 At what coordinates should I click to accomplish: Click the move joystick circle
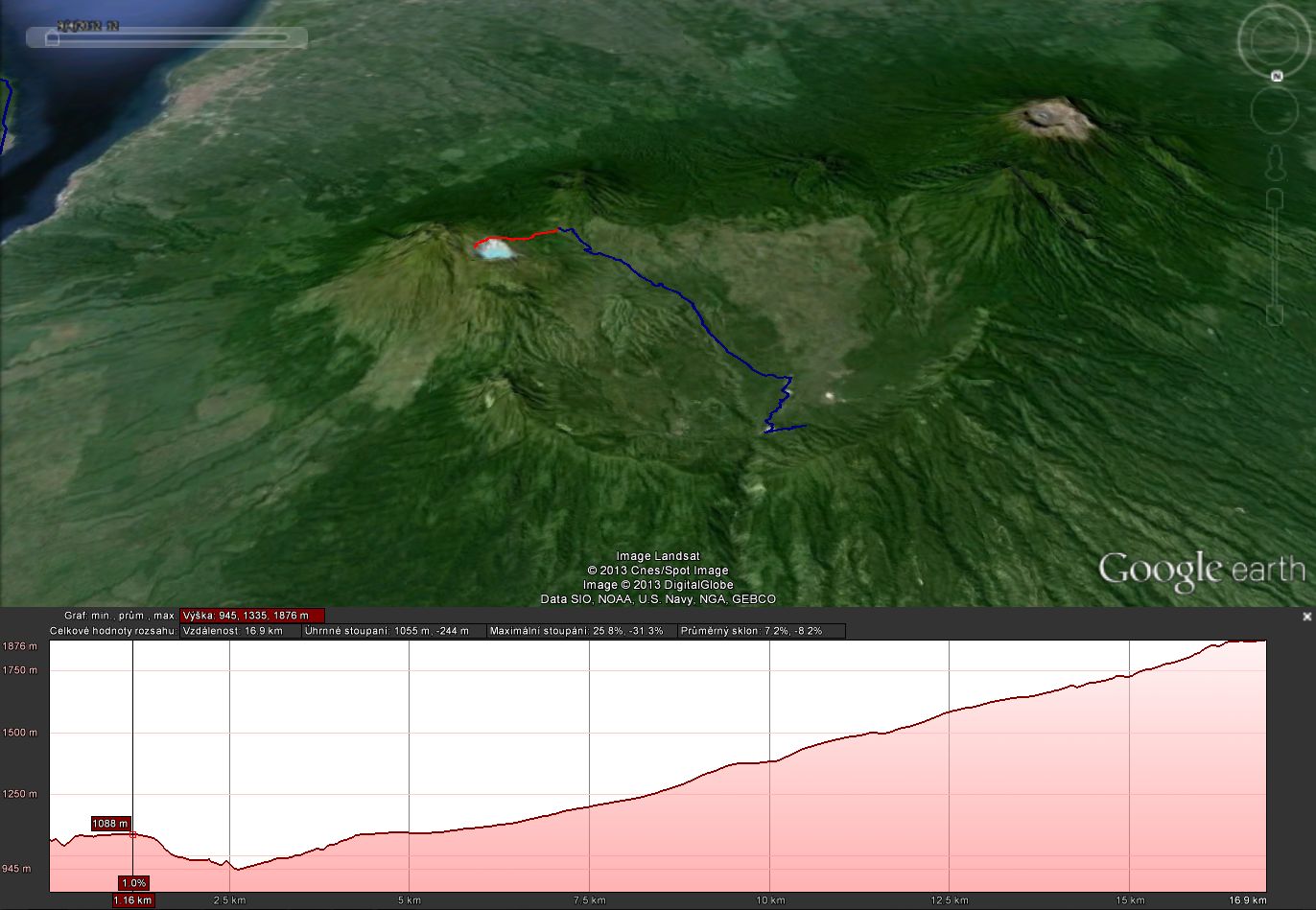1274,111
